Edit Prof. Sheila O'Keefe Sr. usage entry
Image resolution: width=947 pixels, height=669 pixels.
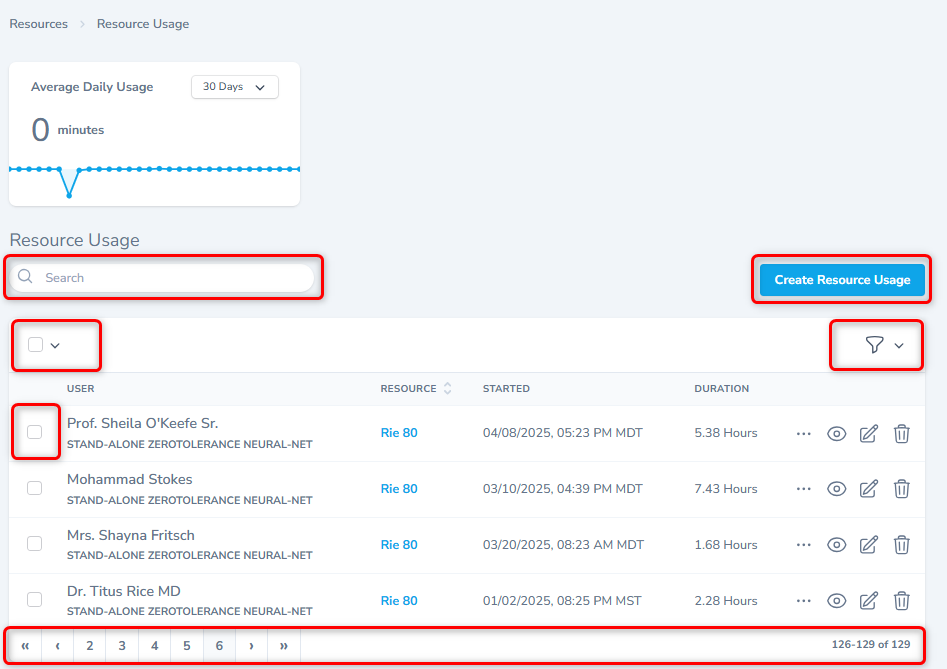point(869,433)
